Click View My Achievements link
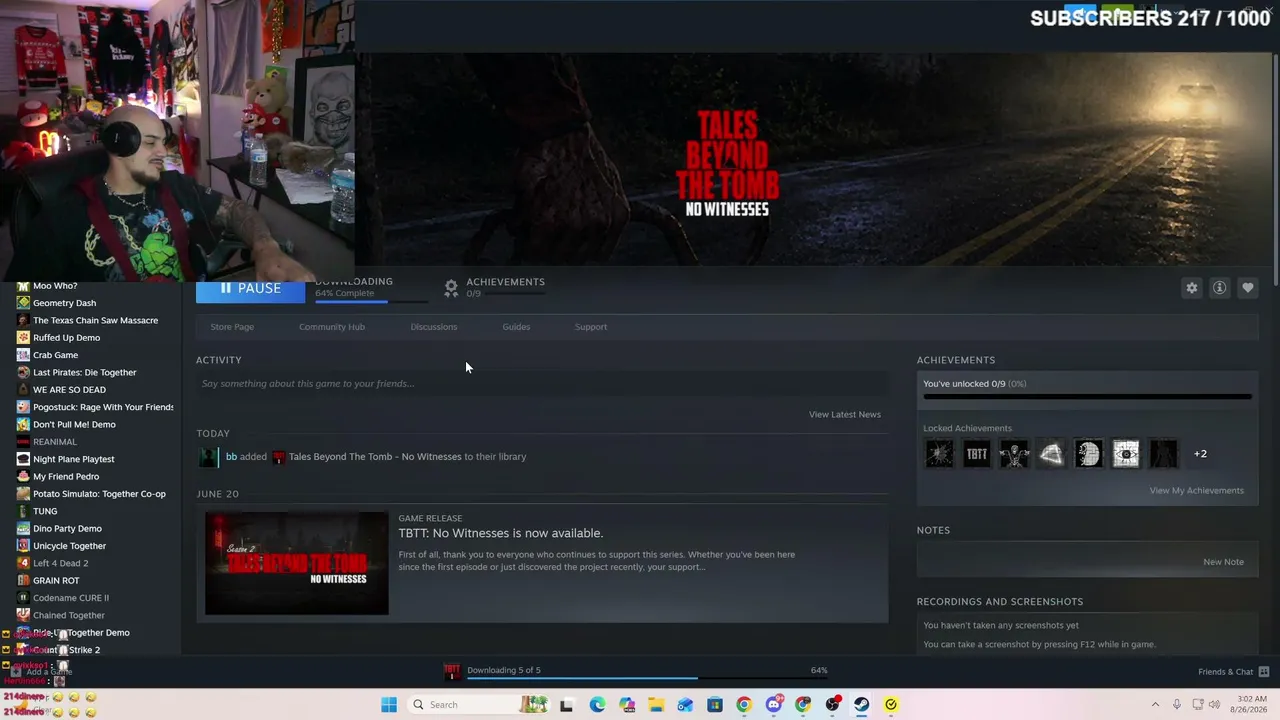The height and width of the screenshot is (720, 1280). [1196, 490]
